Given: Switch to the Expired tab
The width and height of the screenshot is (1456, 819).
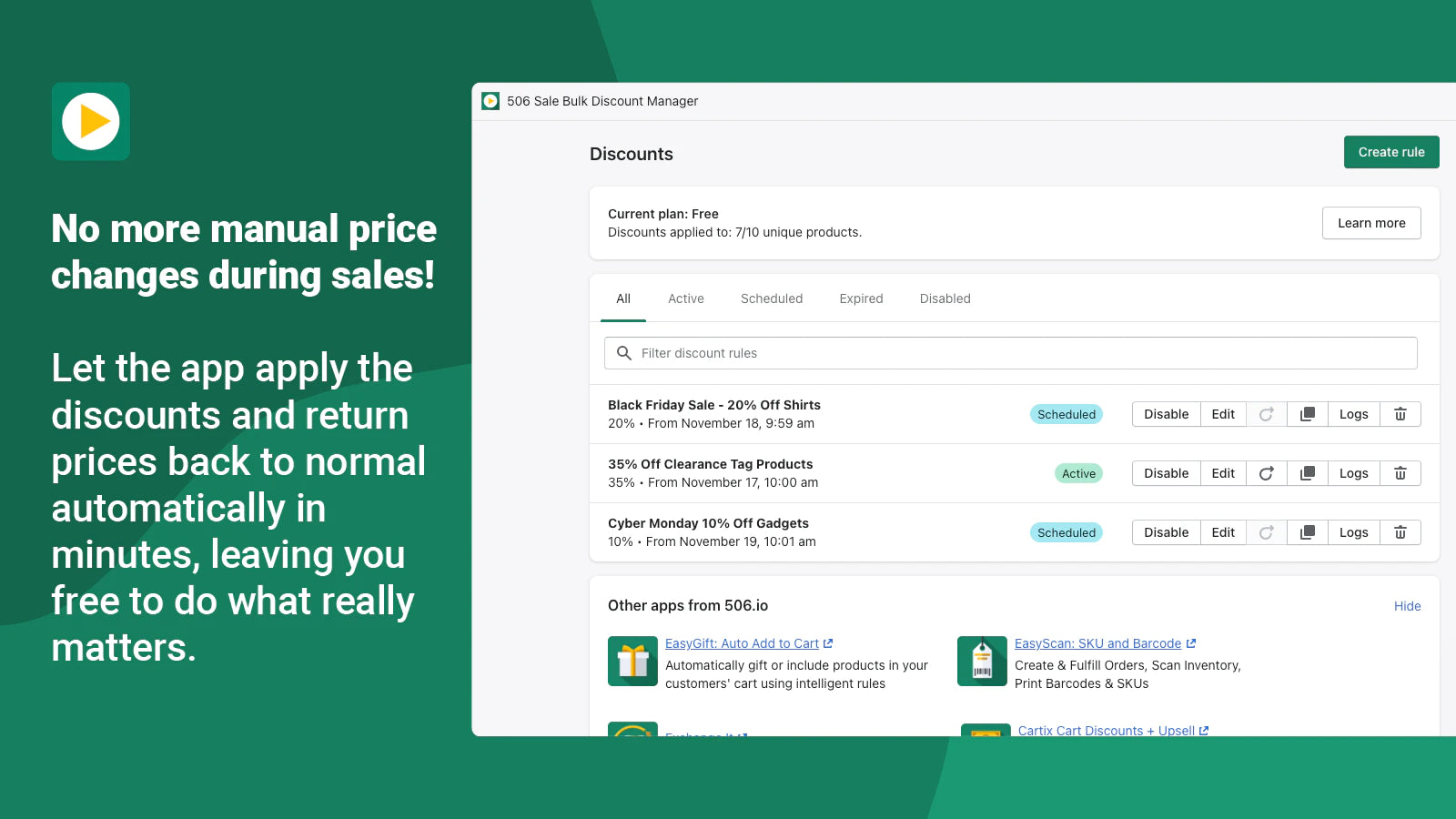Looking at the screenshot, I should click(x=860, y=298).
